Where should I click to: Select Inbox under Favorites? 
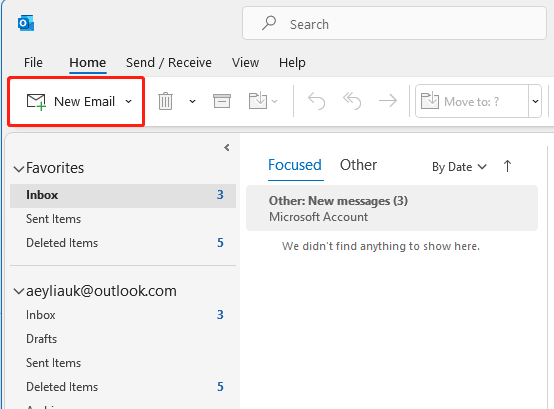pyautogui.click(x=123, y=195)
